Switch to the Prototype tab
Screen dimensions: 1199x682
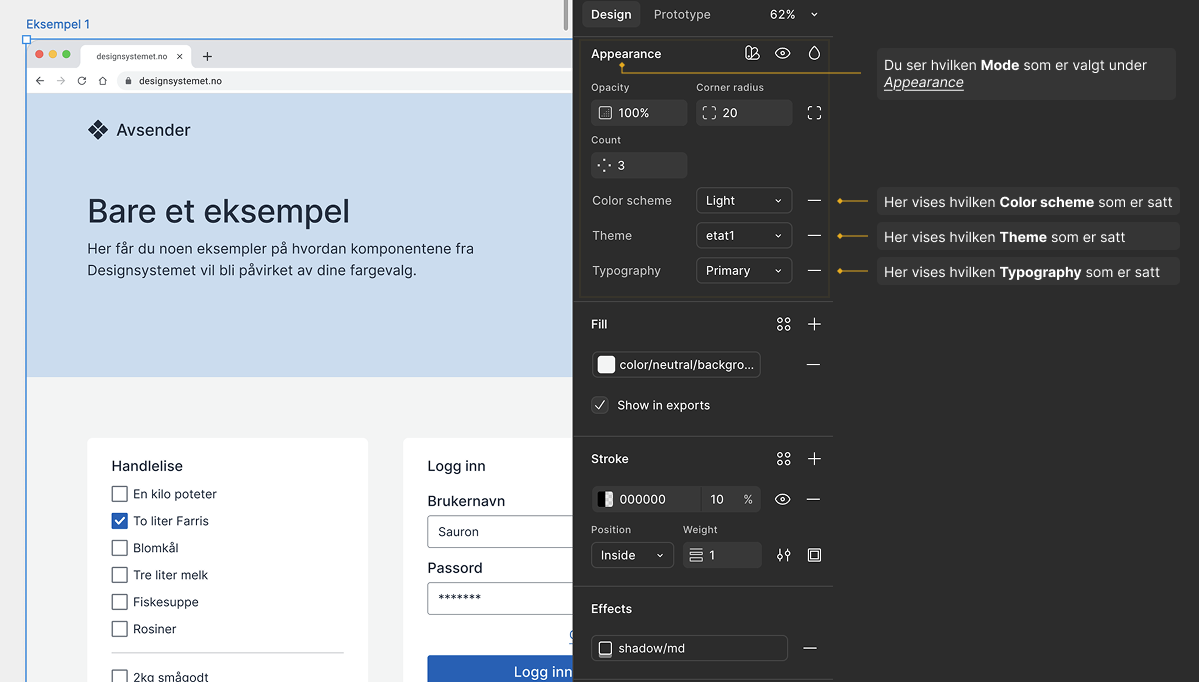[x=682, y=15]
